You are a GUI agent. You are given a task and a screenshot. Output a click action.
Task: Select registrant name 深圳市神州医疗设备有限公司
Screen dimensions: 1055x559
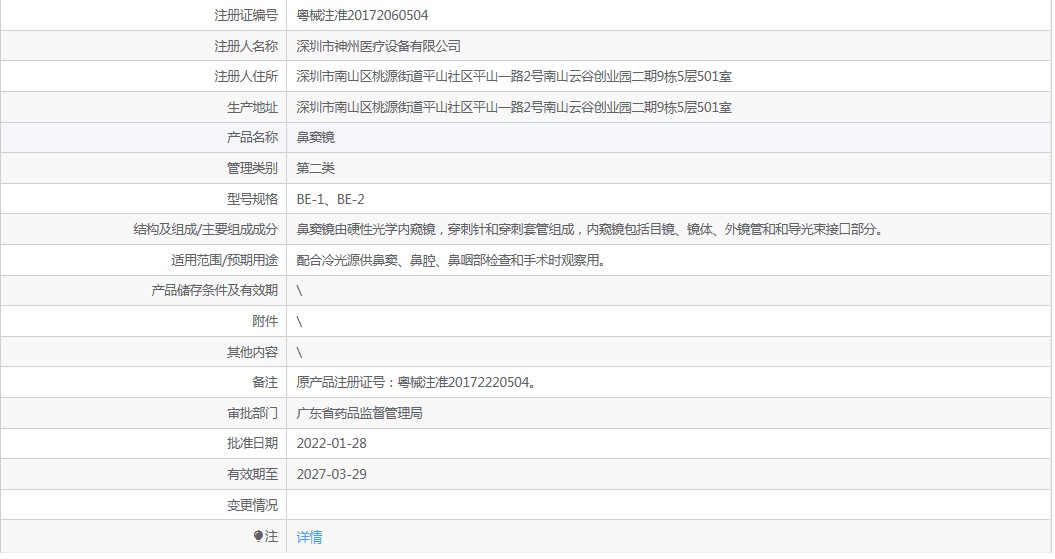point(378,46)
